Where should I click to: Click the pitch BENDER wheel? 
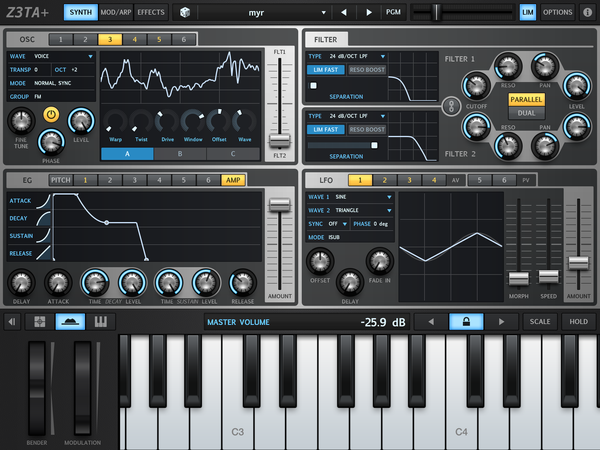pyautogui.click(x=37, y=388)
